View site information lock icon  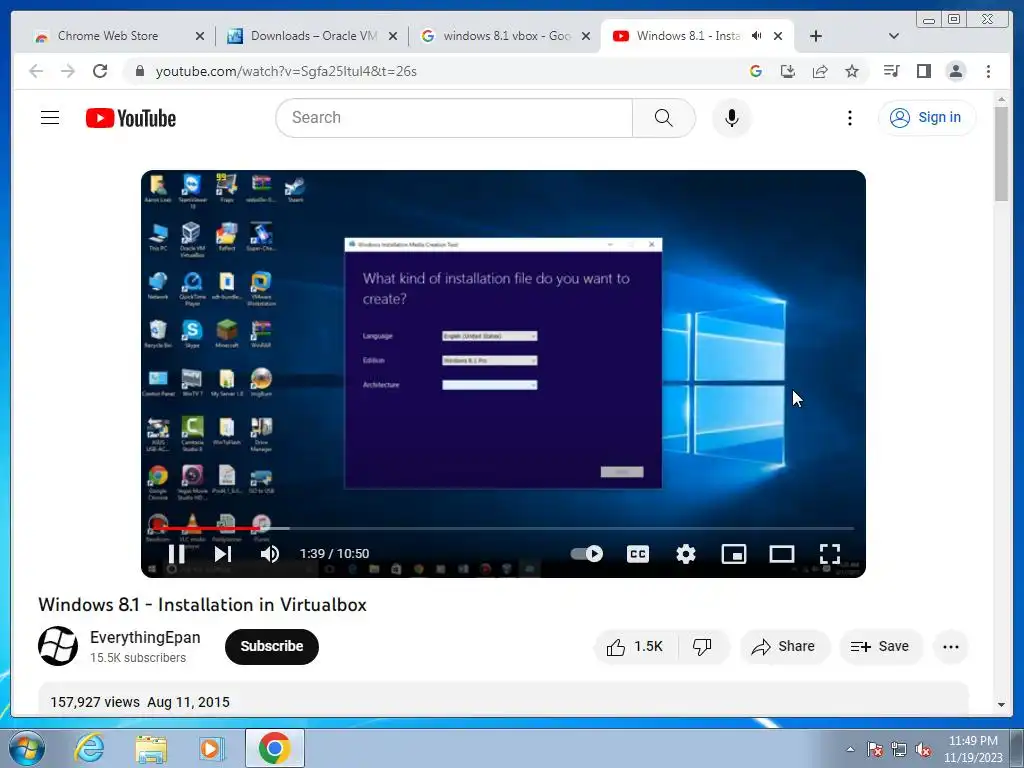(x=139, y=71)
